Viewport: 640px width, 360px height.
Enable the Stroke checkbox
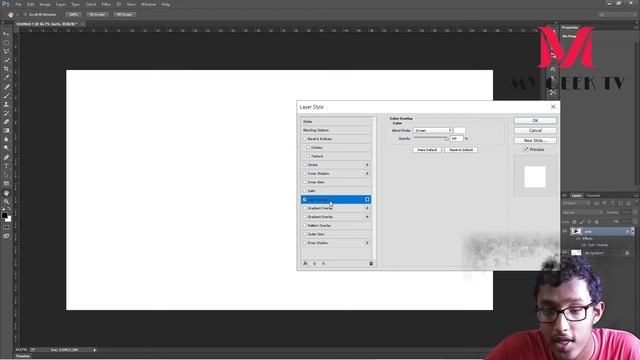(x=304, y=164)
